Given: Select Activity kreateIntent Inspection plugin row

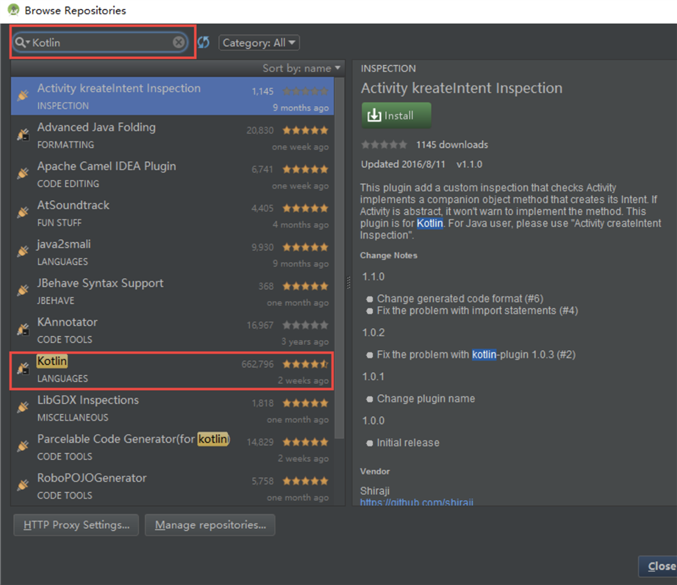Looking at the screenshot, I should click(172, 96).
